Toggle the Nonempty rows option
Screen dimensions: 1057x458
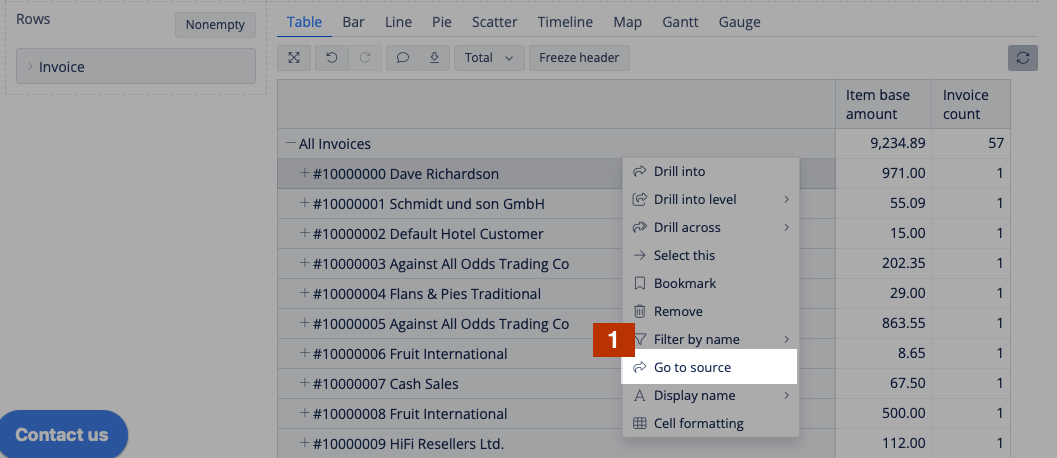click(x=215, y=25)
